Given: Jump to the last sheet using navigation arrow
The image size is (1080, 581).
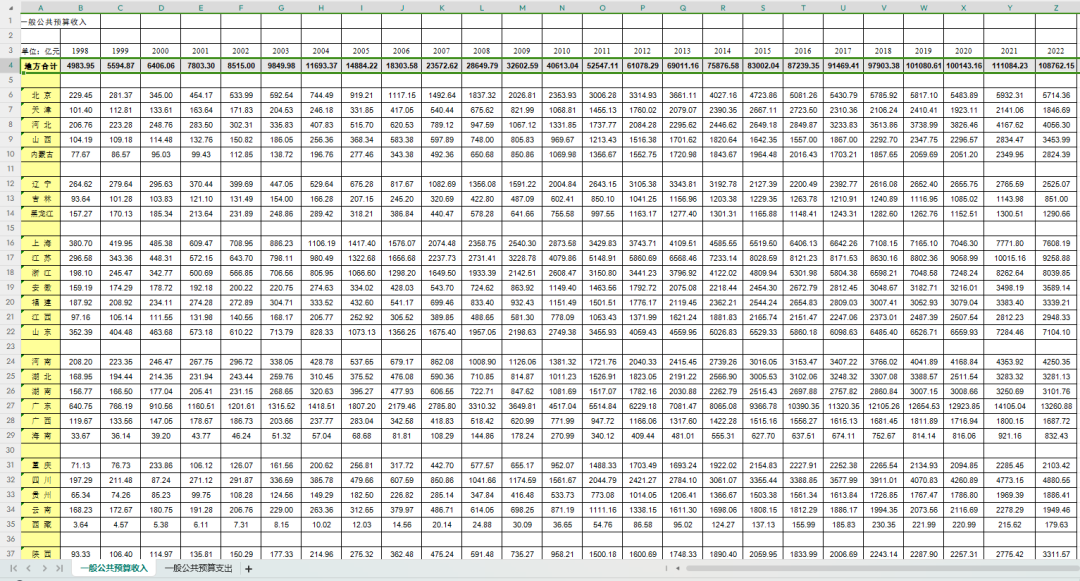Looking at the screenshot, I should click(59, 568).
